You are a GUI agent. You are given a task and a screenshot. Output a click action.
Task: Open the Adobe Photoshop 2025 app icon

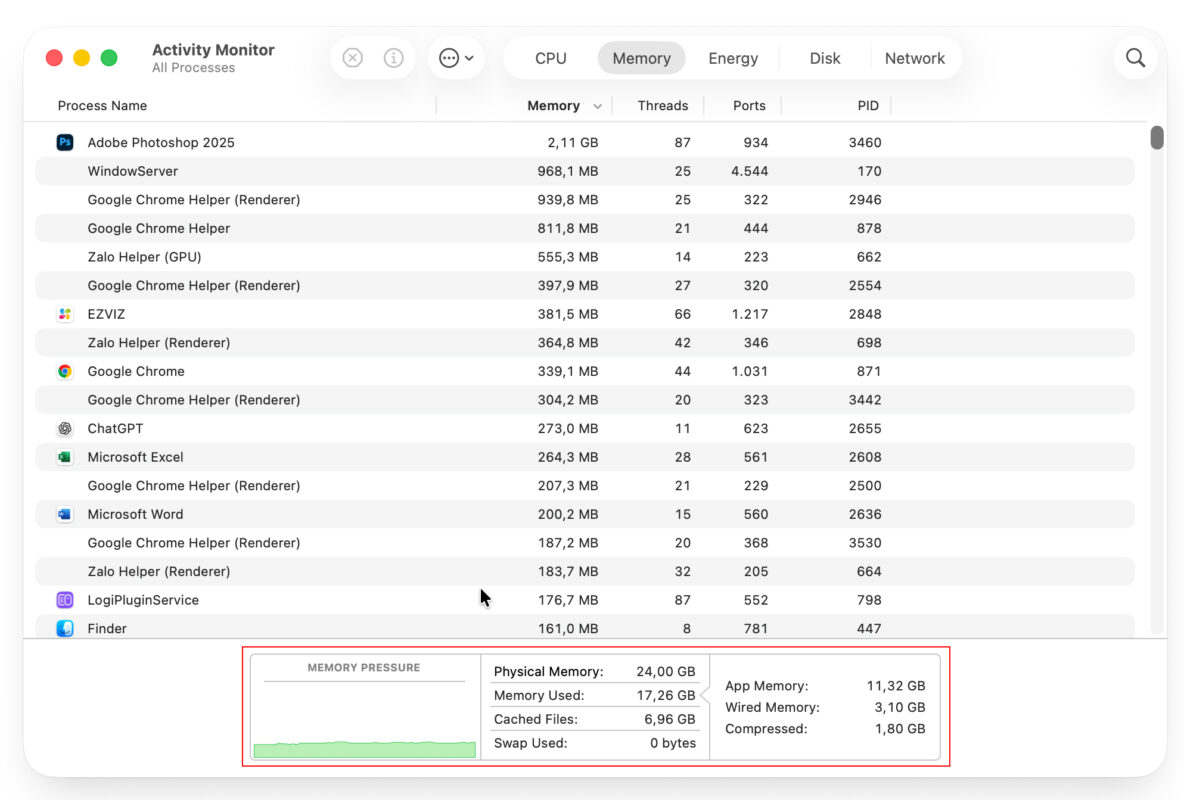tap(64, 142)
